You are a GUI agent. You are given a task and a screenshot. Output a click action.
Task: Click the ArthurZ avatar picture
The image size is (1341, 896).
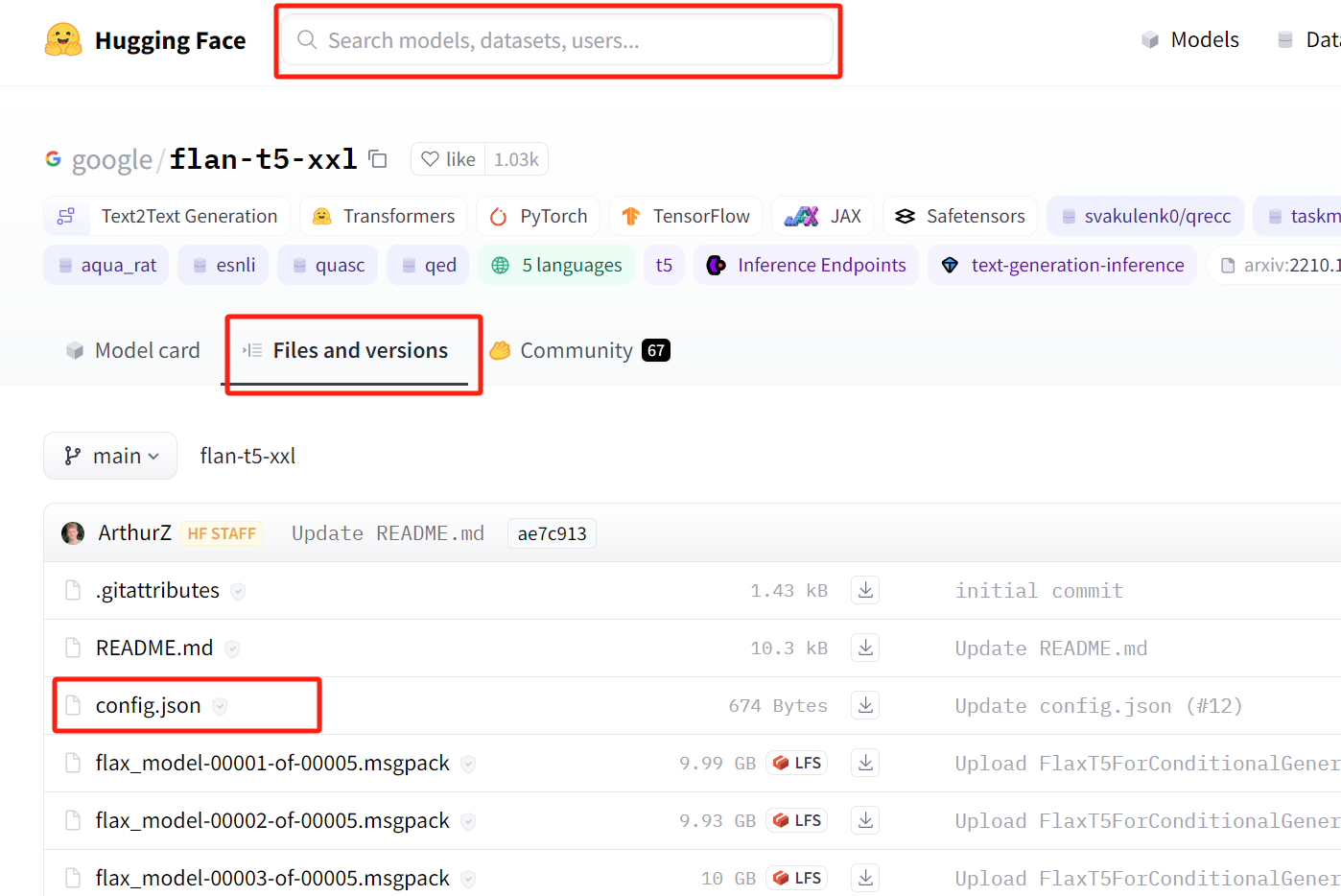point(73,533)
